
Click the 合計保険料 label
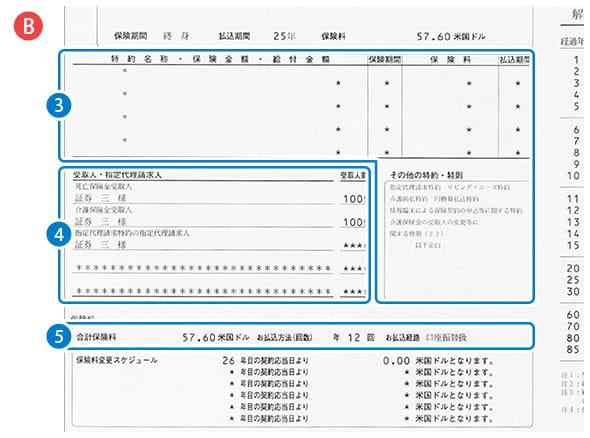(x=96, y=337)
